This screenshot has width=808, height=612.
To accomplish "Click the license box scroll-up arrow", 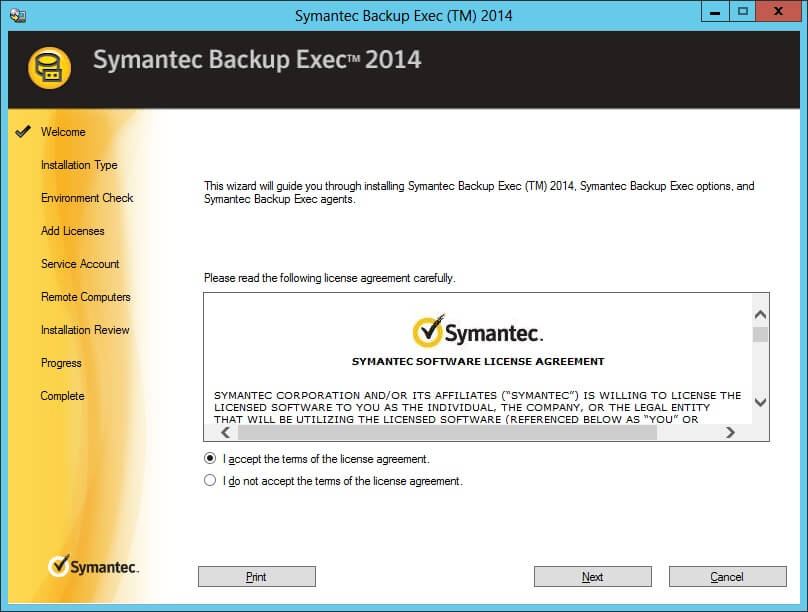I will click(x=760, y=314).
